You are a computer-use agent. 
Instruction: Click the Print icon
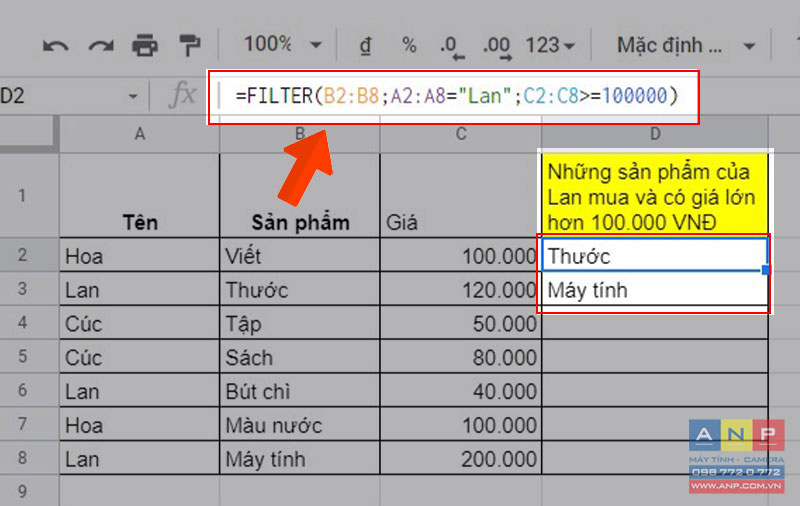click(145, 45)
